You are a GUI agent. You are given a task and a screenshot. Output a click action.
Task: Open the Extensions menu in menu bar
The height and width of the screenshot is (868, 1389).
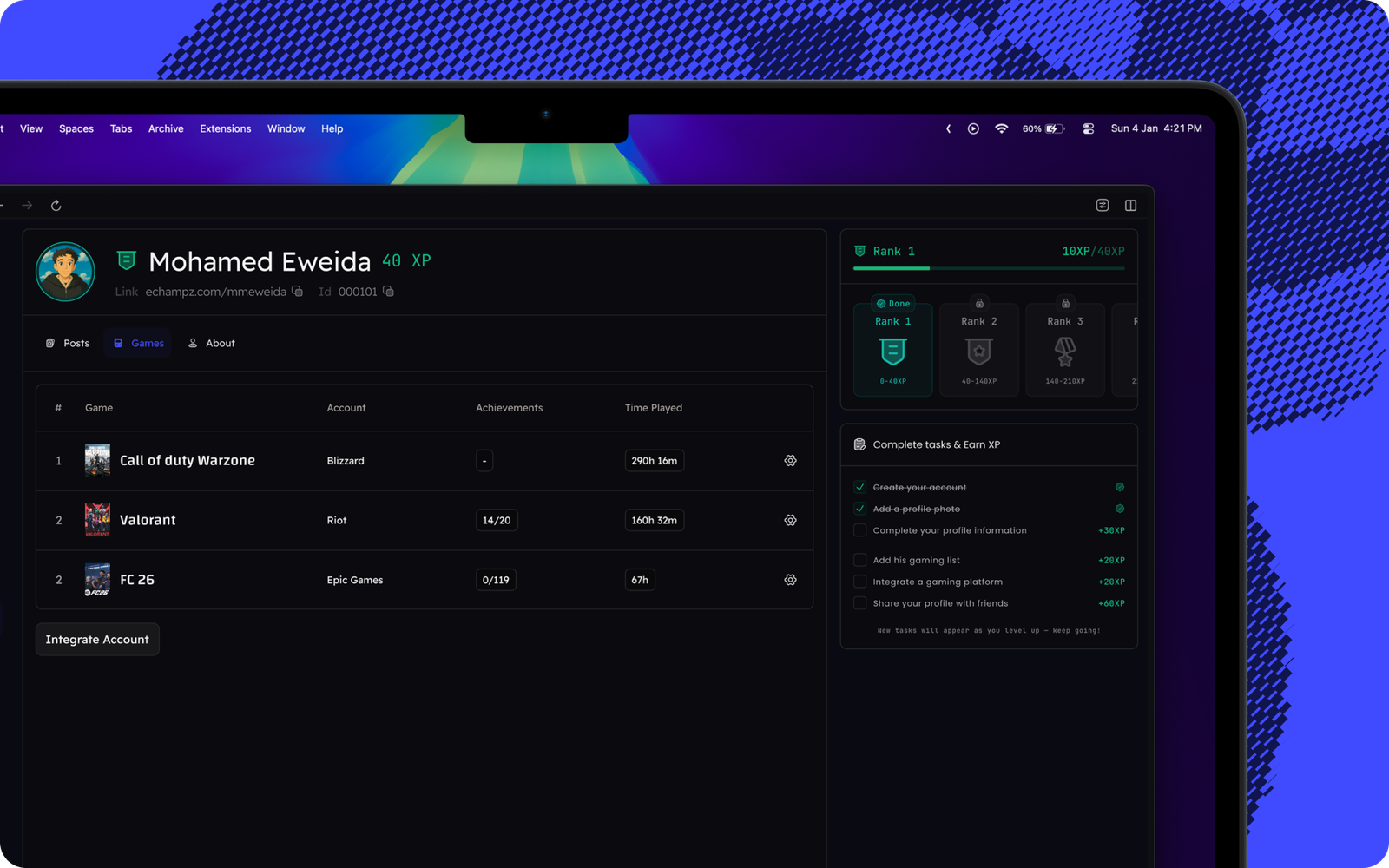(x=225, y=128)
